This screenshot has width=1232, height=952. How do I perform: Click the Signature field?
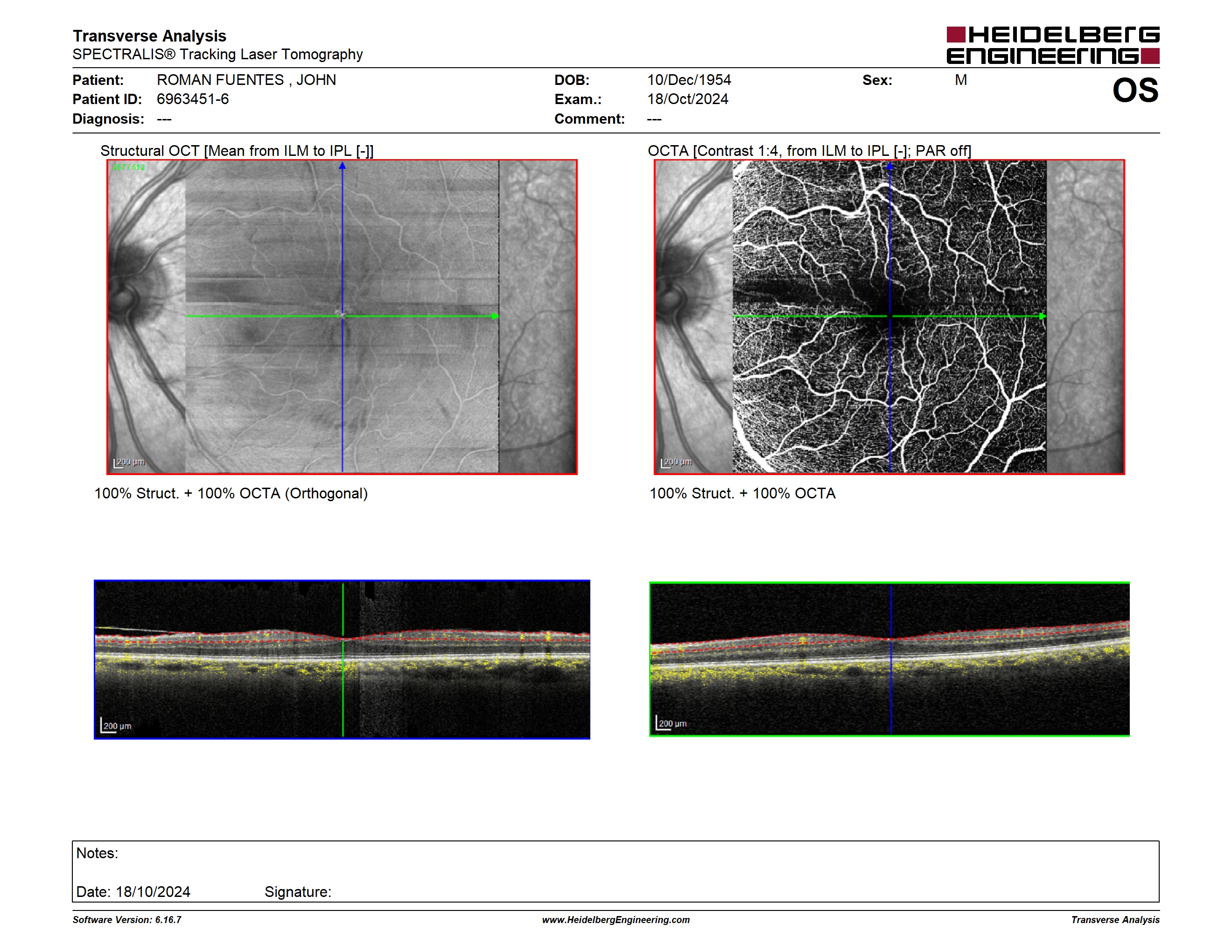click(x=298, y=892)
